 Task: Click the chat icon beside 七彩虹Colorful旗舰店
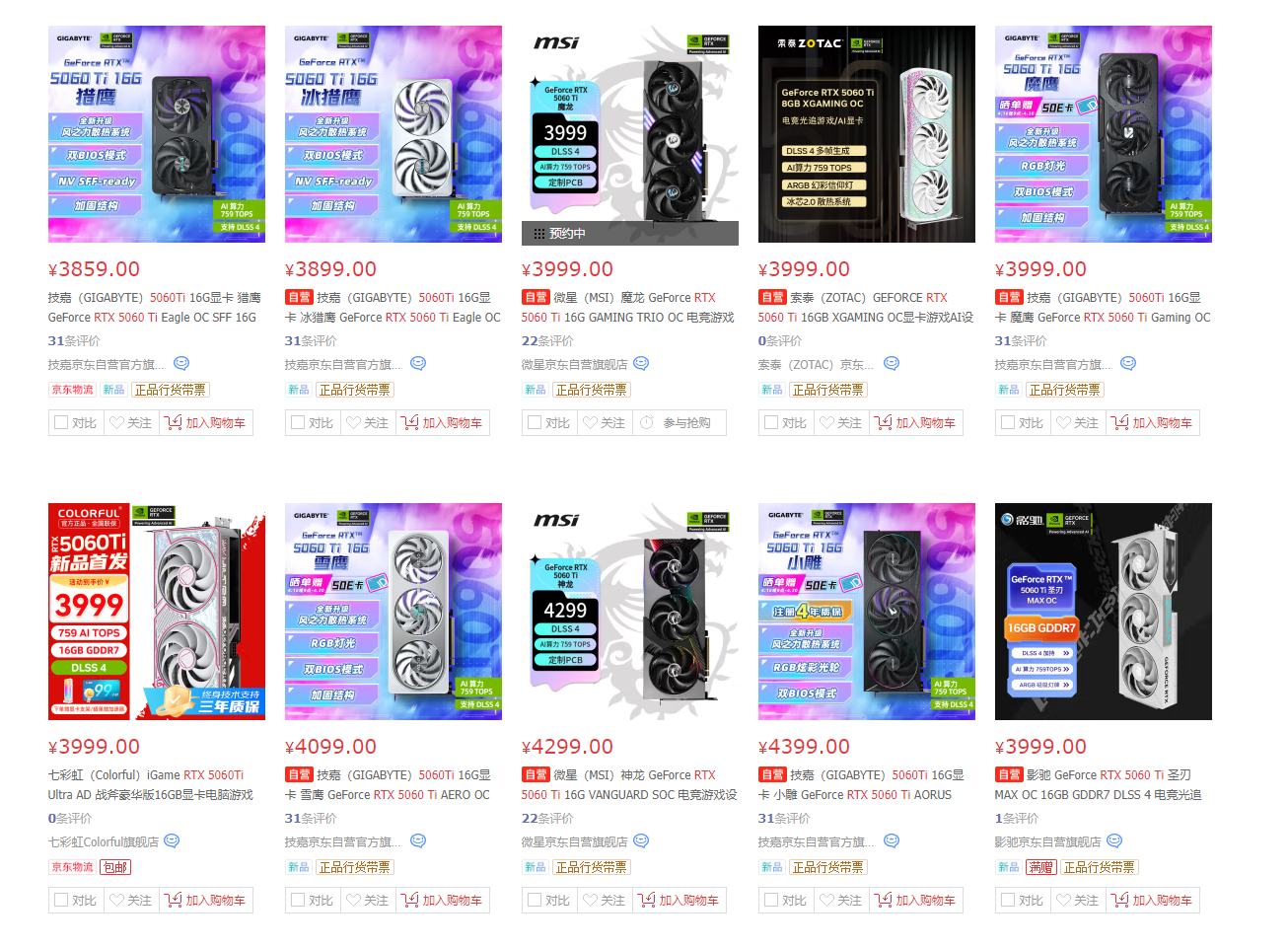point(172,840)
